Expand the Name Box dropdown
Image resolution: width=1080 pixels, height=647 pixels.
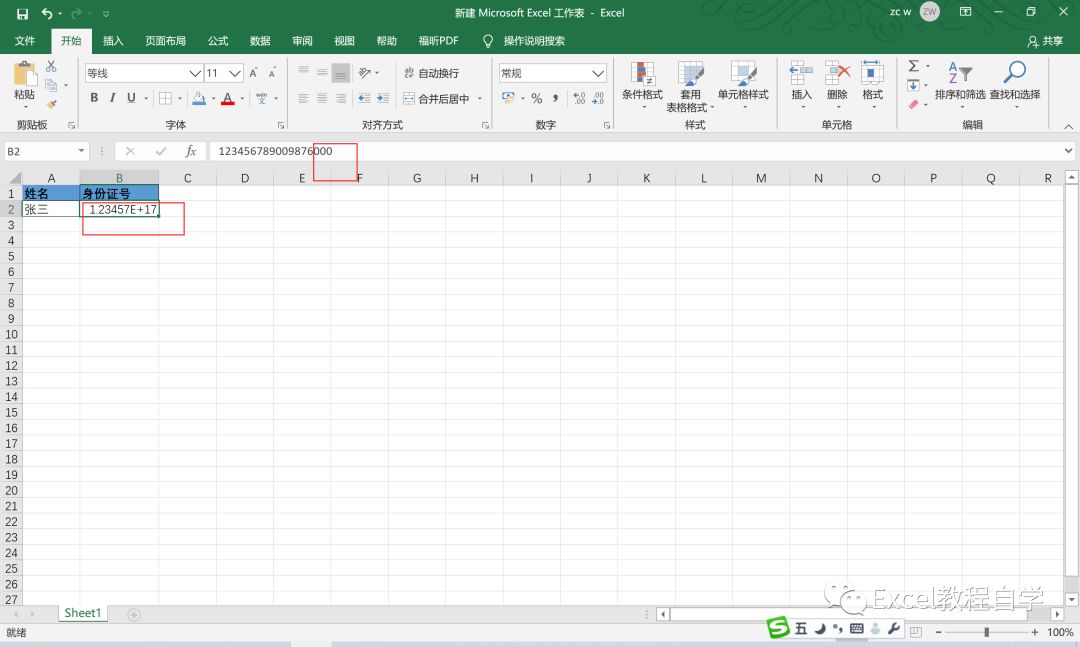pos(81,151)
